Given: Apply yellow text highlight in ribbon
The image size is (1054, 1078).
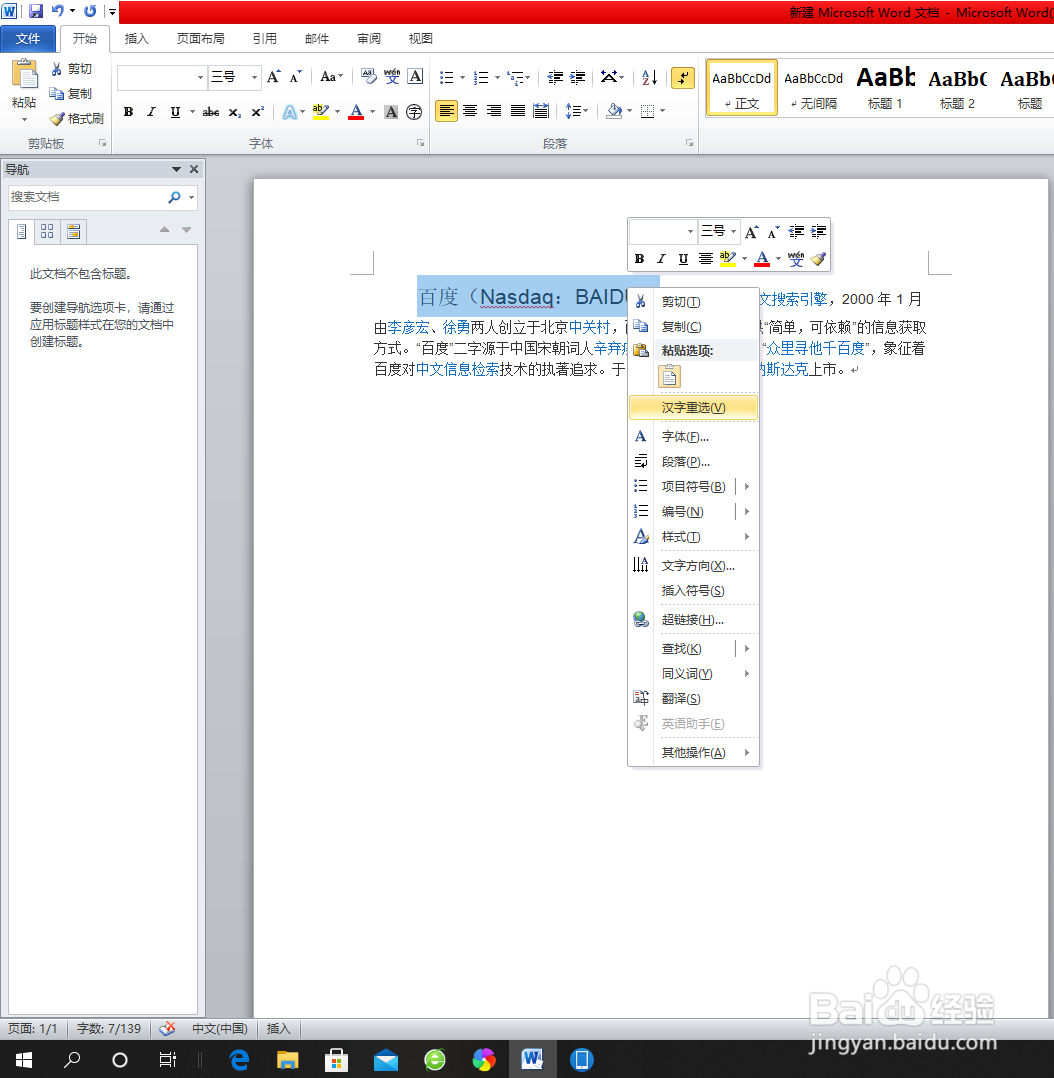Looking at the screenshot, I should 320,111.
